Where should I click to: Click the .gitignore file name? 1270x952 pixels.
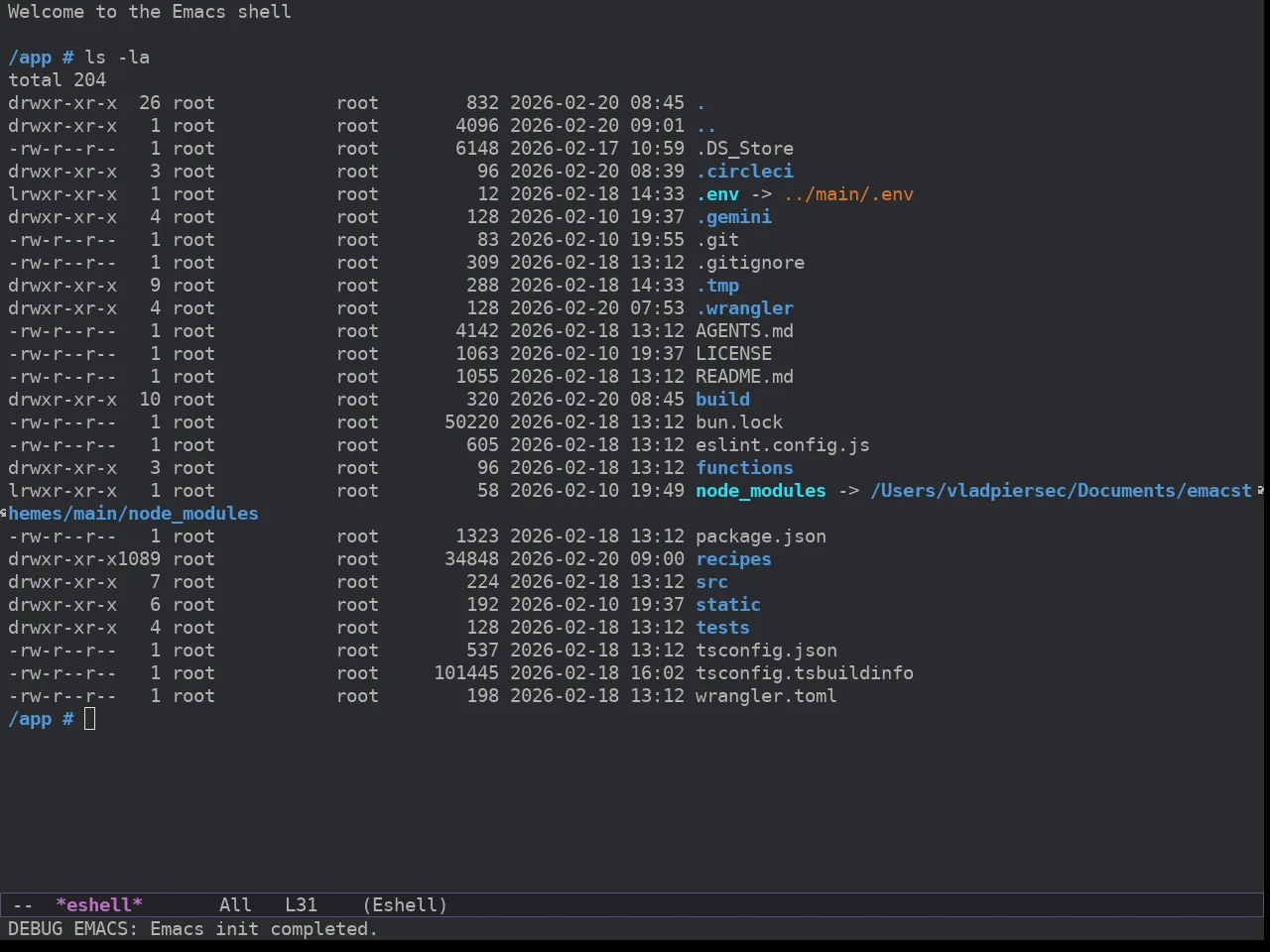[x=750, y=263]
